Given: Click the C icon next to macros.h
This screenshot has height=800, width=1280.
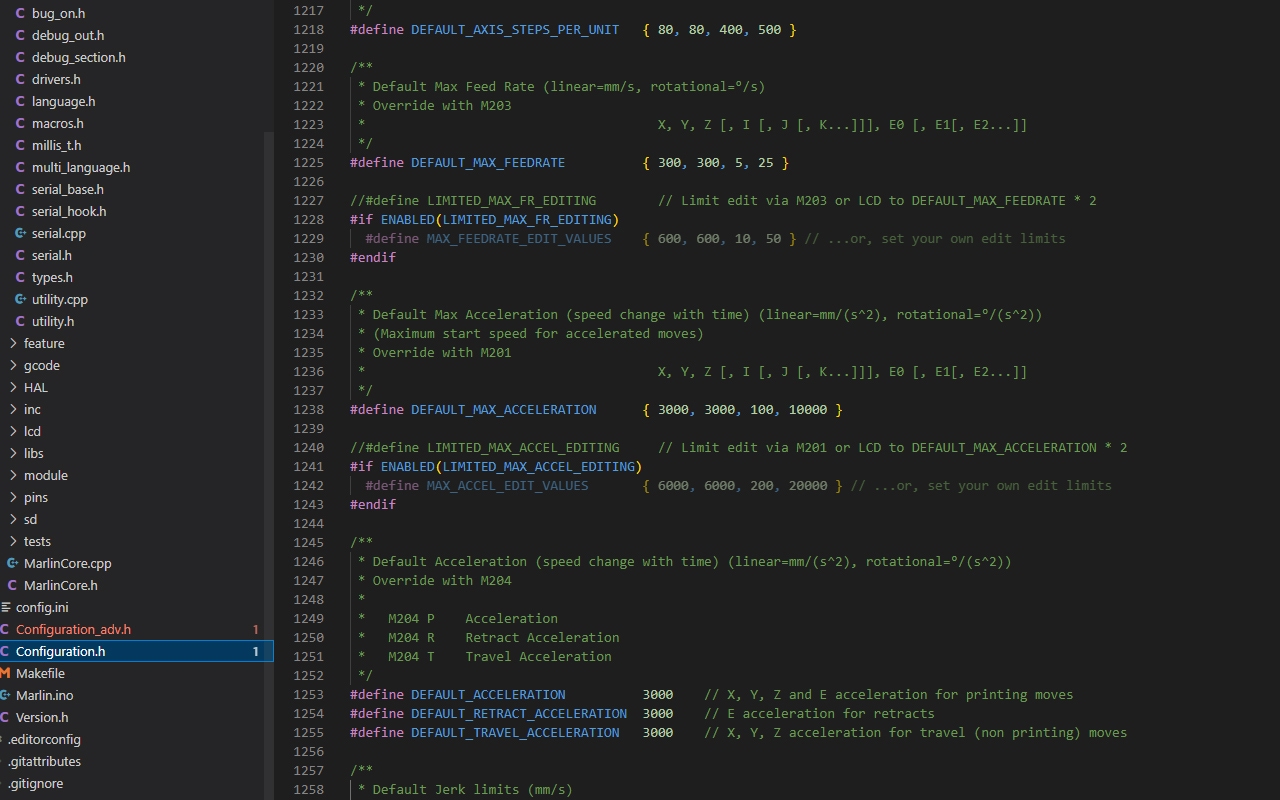Looking at the screenshot, I should [x=20, y=123].
